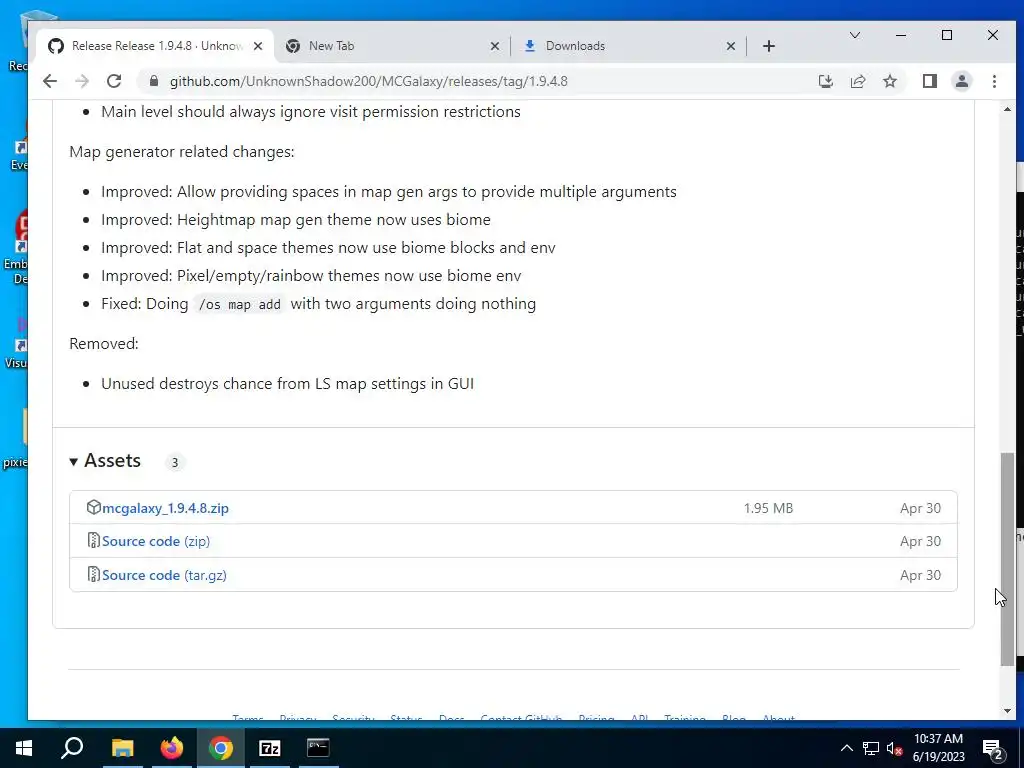1024x768 pixels.
Task: Collapse the Assets section
Action: 105,460
